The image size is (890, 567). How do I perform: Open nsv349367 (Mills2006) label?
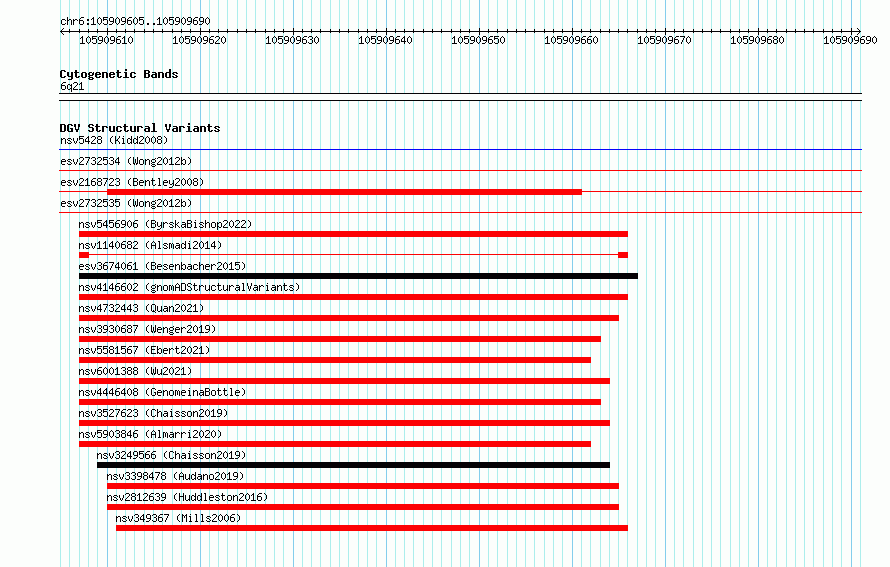(178, 518)
